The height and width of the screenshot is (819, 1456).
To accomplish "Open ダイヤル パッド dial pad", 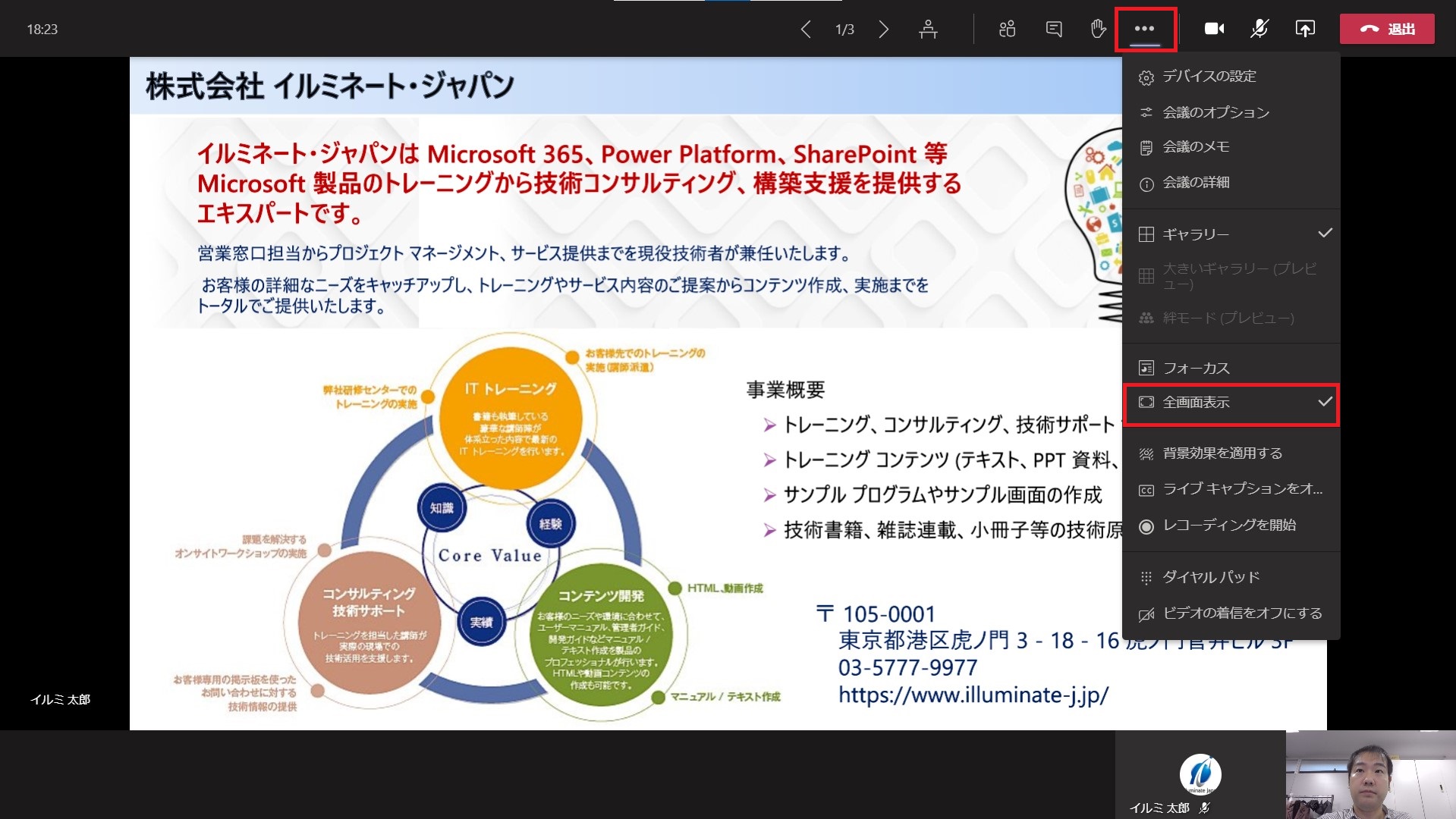I will click(1231, 577).
